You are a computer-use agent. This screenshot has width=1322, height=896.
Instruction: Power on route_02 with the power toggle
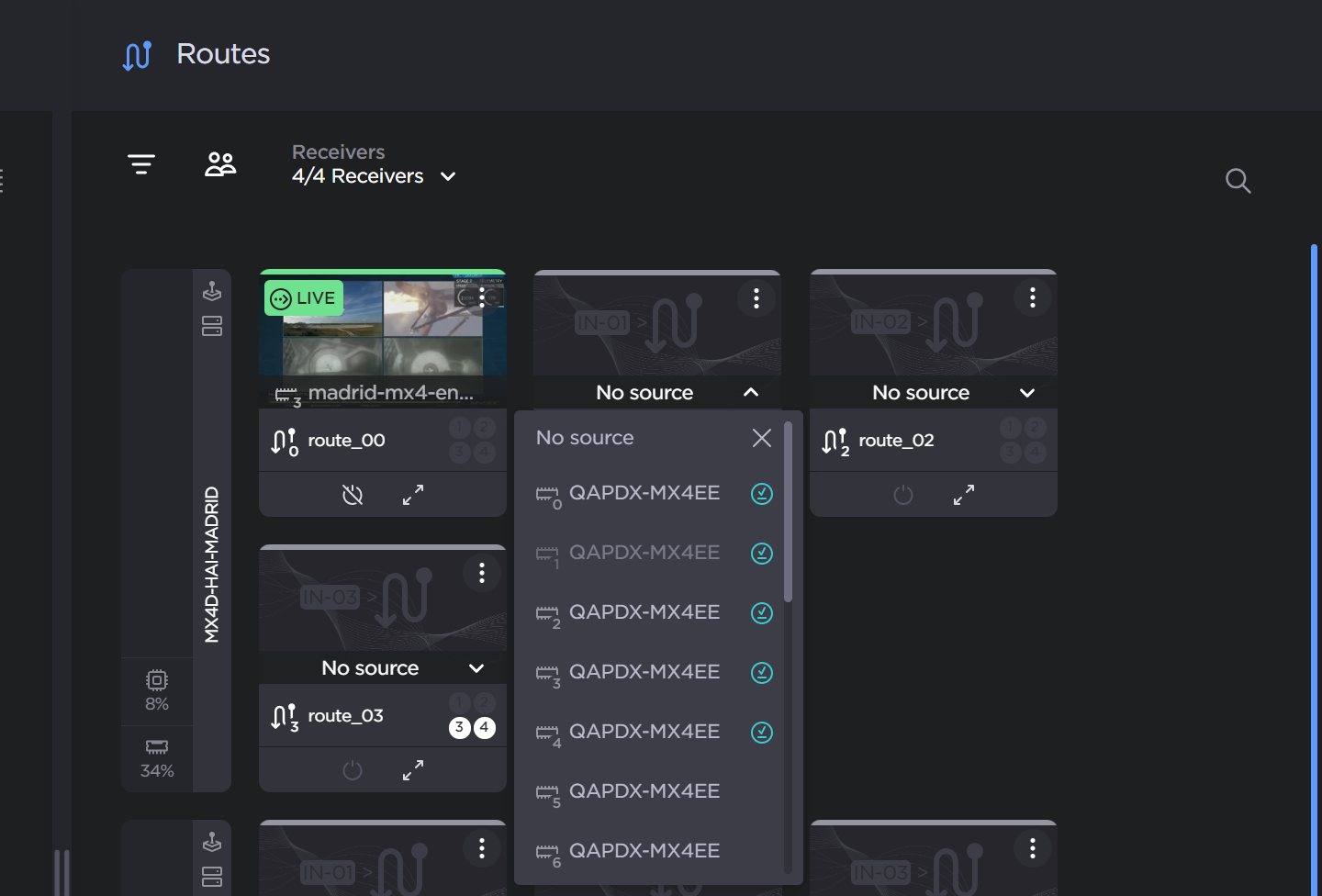pyautogui.click(x=903, y=494)
